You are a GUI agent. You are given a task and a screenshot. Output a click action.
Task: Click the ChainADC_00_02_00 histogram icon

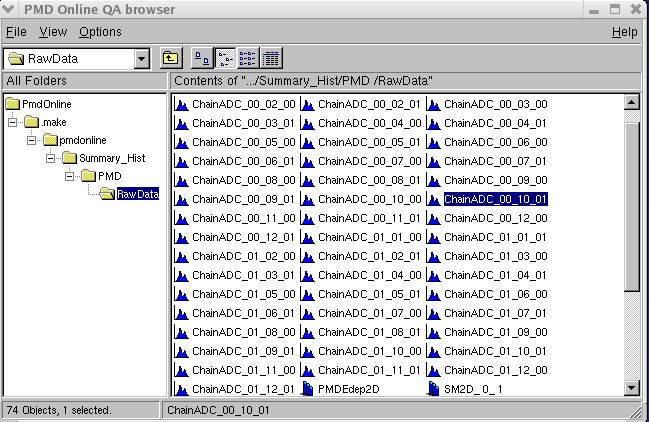click(181, 105)
